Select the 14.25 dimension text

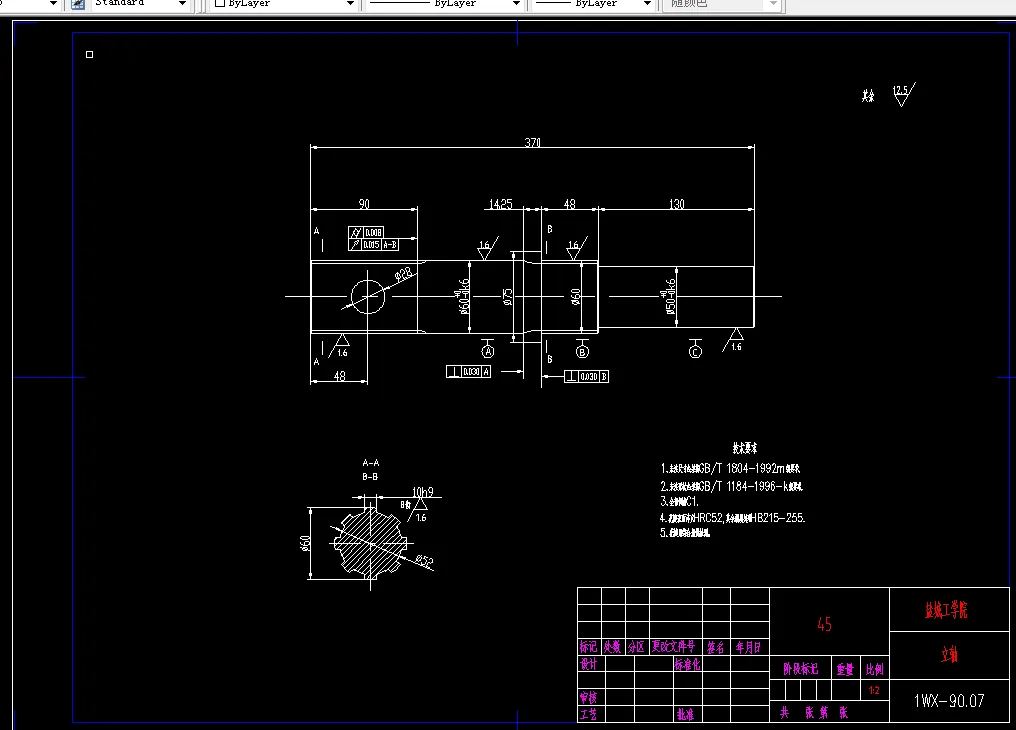pos(500,204)
